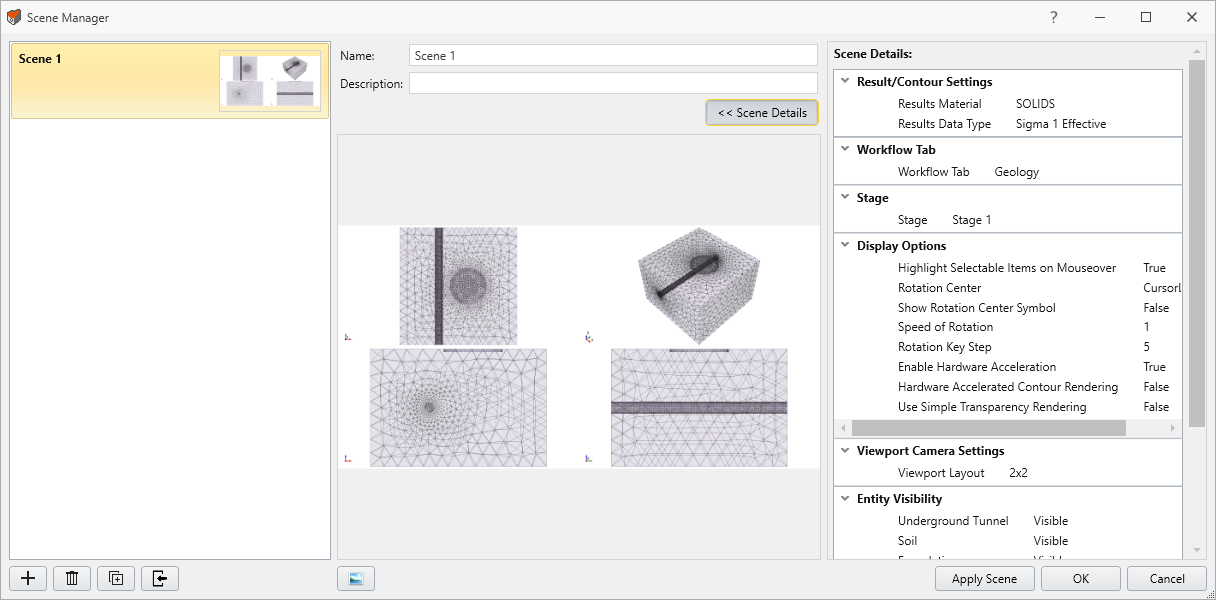
Task: Click the '<< Scene Details' button
Action: [x=762, y=113]
